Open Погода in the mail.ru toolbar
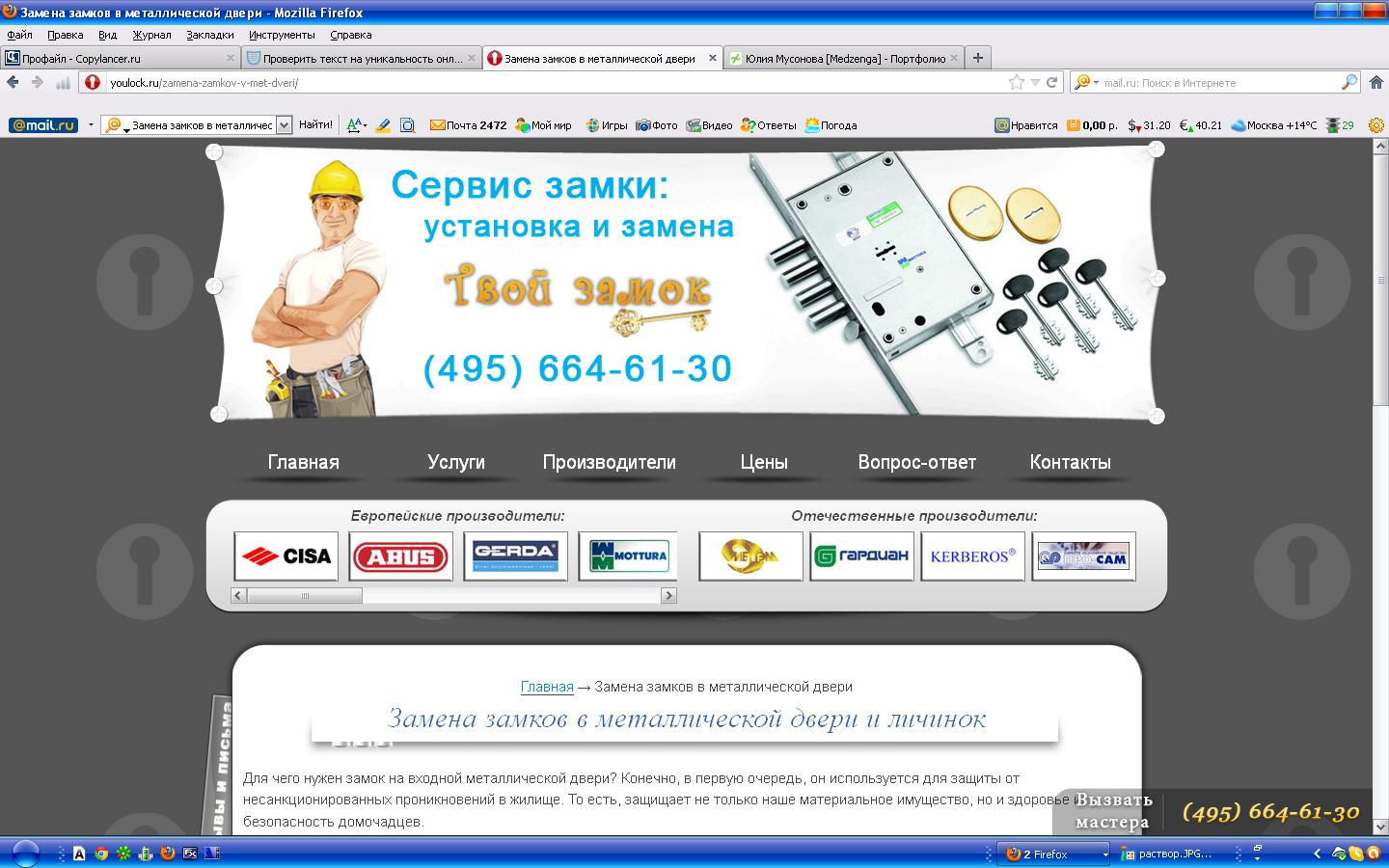The image size is (1389, 868). pyautogui.click(x=831, y=125)
